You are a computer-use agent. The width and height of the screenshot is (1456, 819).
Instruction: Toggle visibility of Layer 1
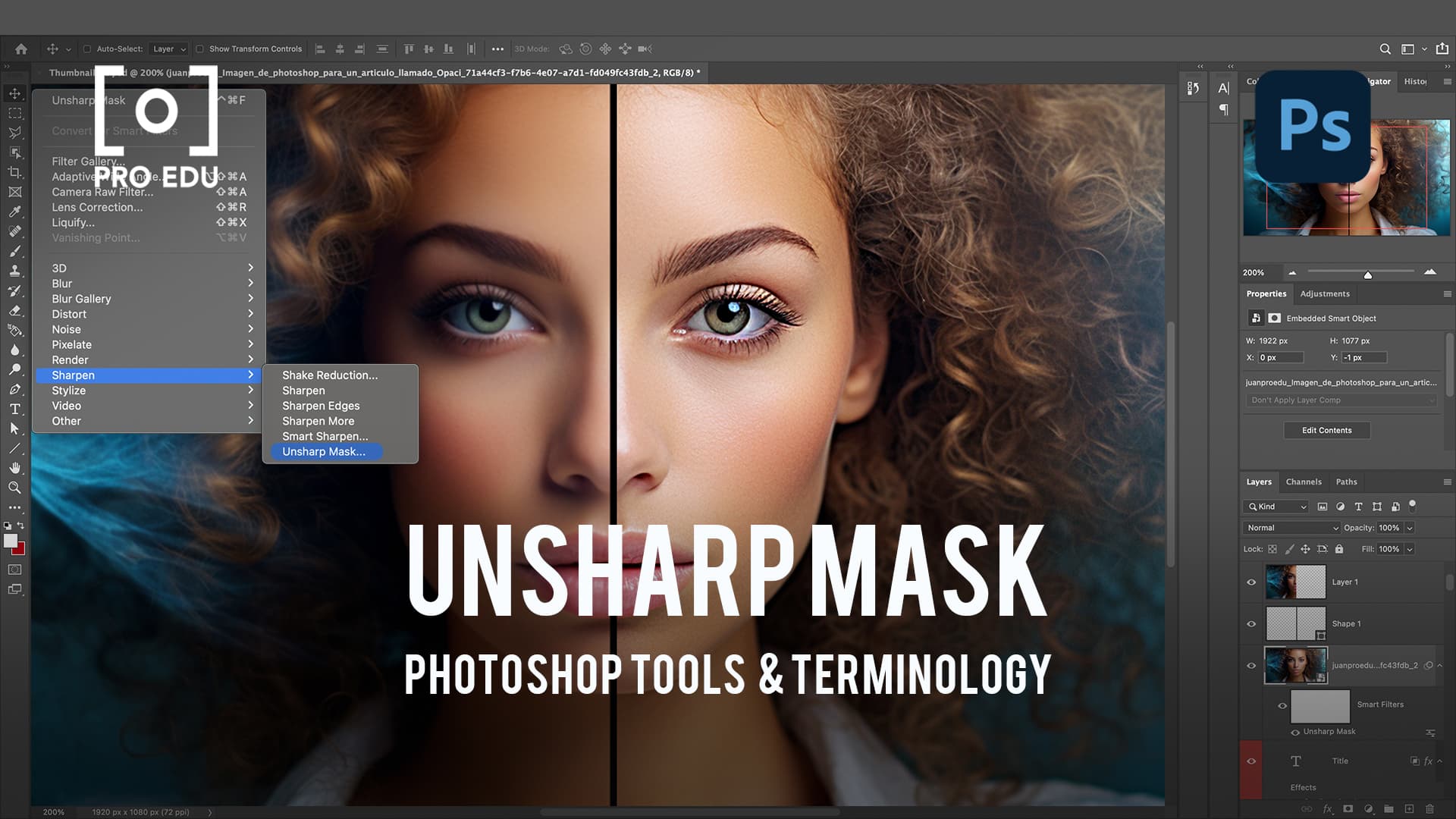1252,582
